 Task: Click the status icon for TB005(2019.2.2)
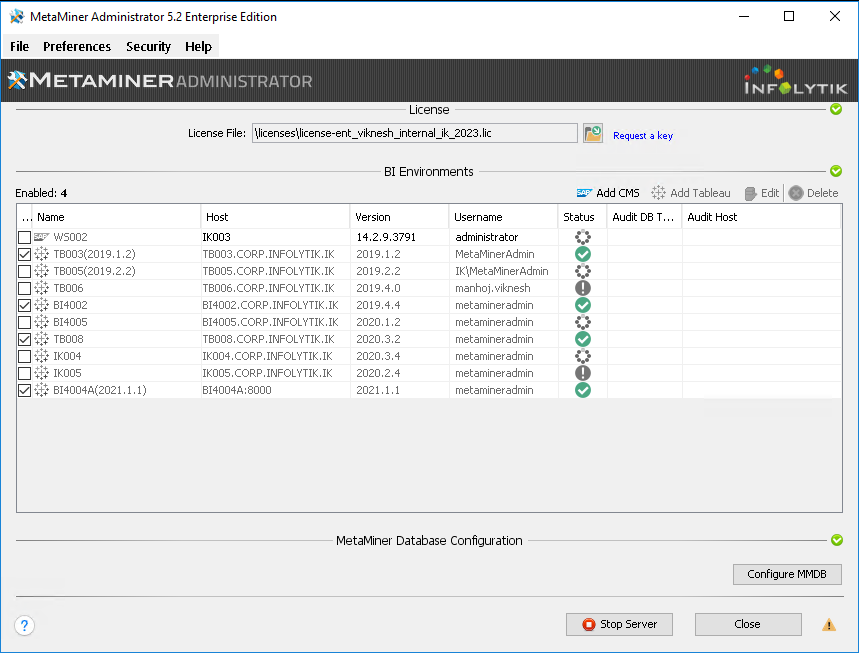coord(583,271)
